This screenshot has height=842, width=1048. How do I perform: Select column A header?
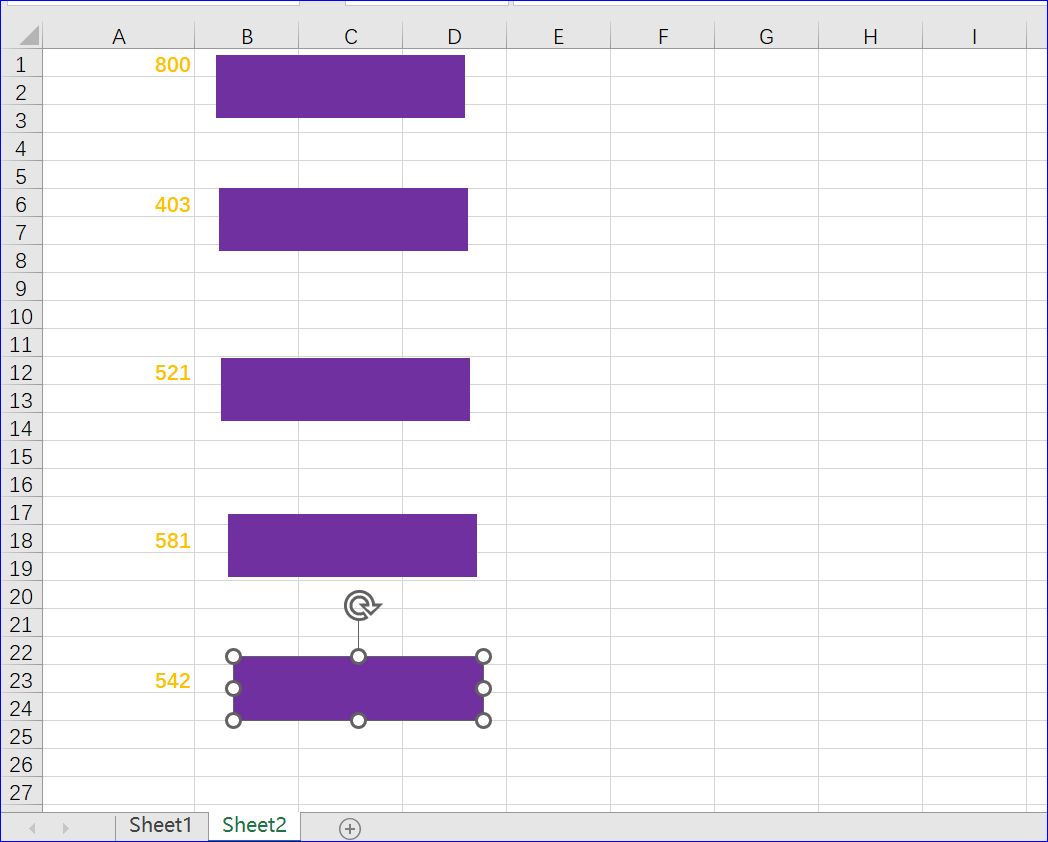click(x=118, y=36)
